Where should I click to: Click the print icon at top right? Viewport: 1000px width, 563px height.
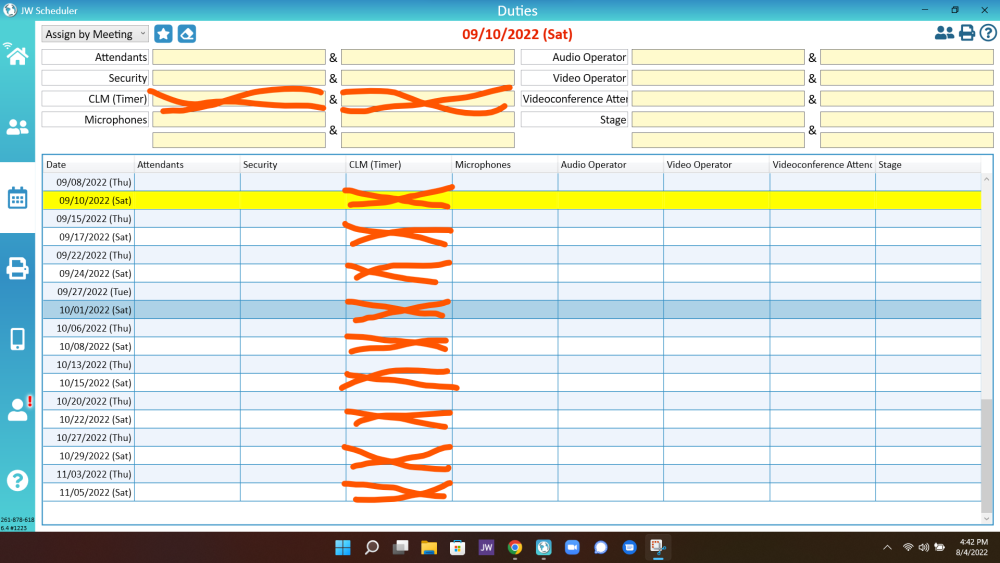[967, 33]
